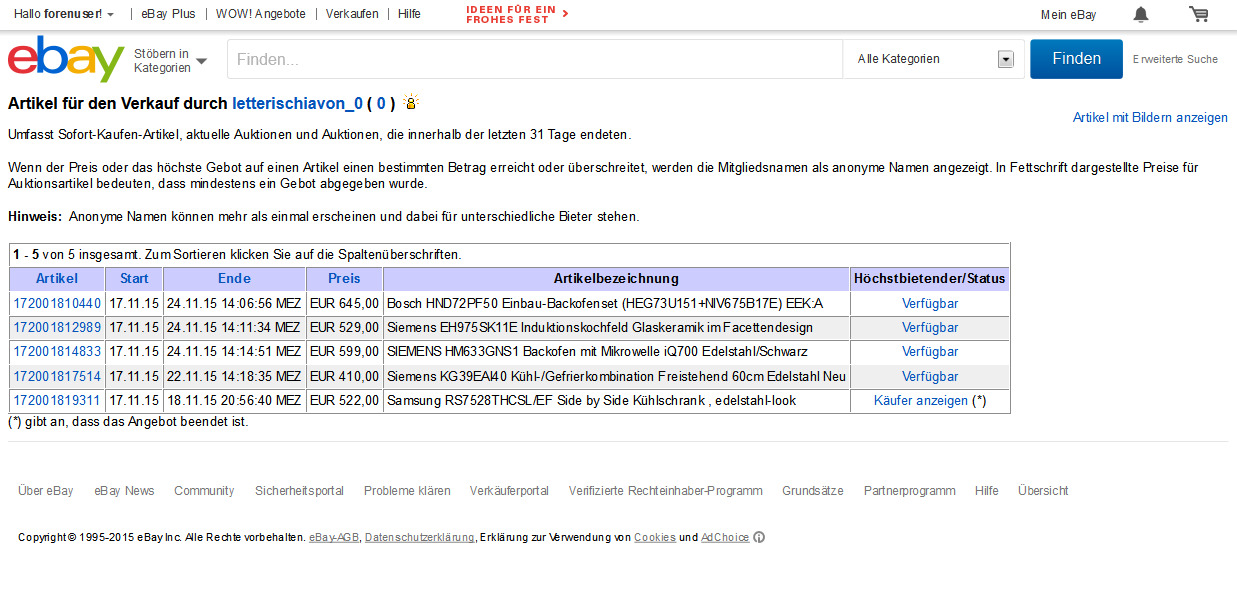Open item number 172001810440

coord(57,303)
